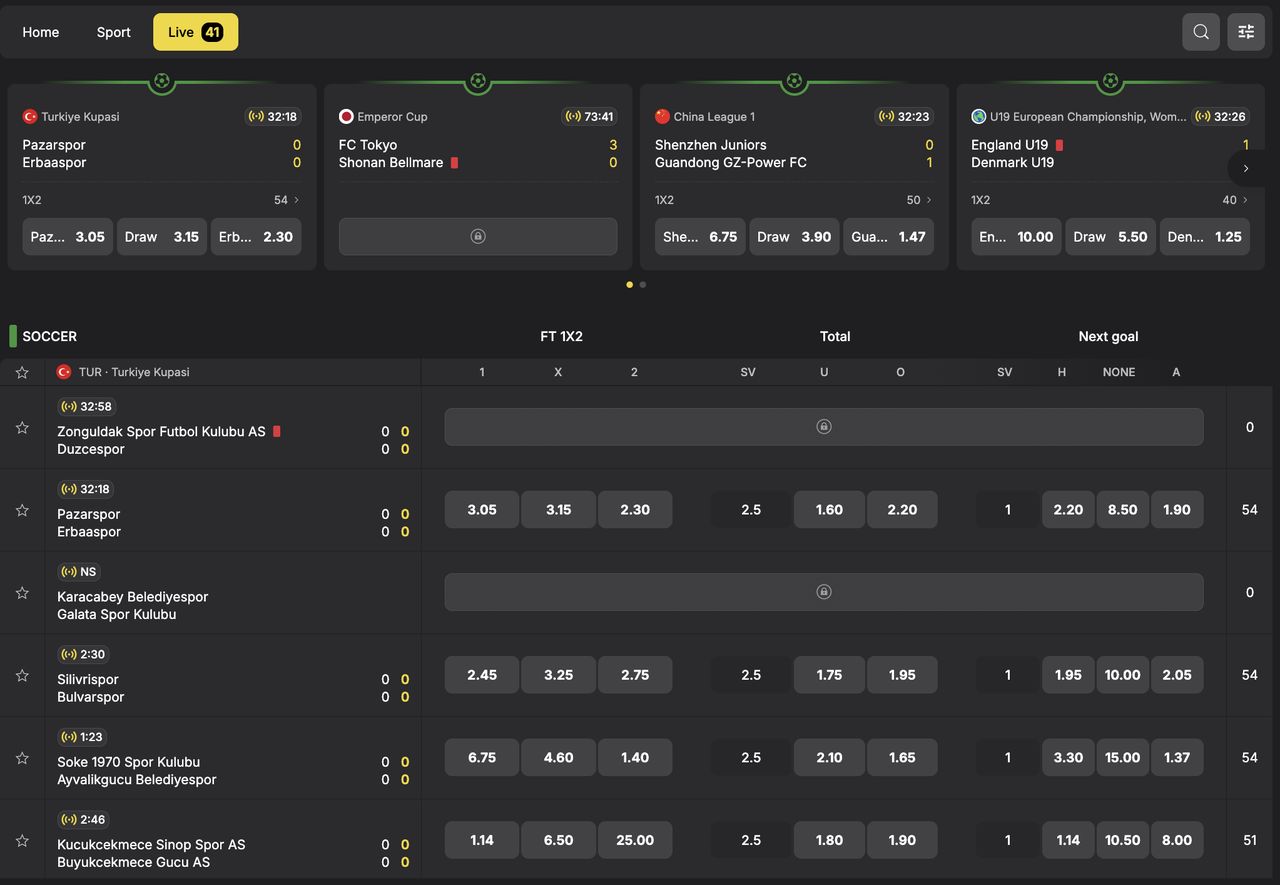Screen dimensions: 1280x885
Task: Click soccer ball icon above Emperor Cup card
Action: [478, 81]
